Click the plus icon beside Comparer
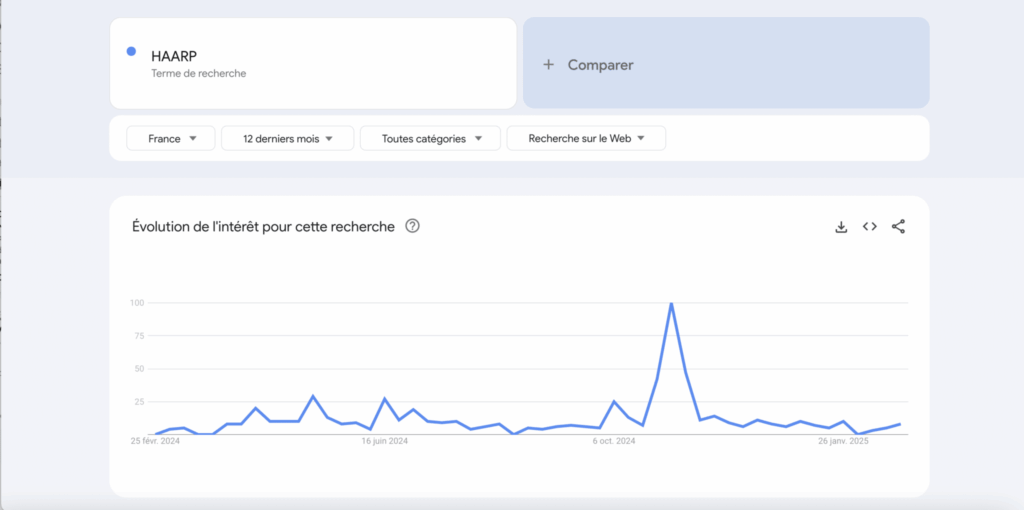1024x510 pixels. click(548, 65)
